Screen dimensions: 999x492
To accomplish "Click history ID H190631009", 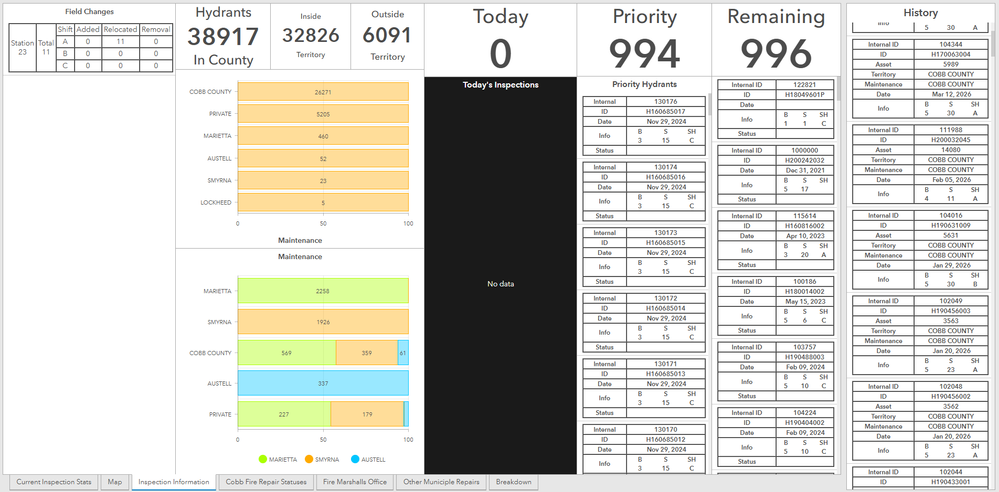I will click(x=950, y=225).
